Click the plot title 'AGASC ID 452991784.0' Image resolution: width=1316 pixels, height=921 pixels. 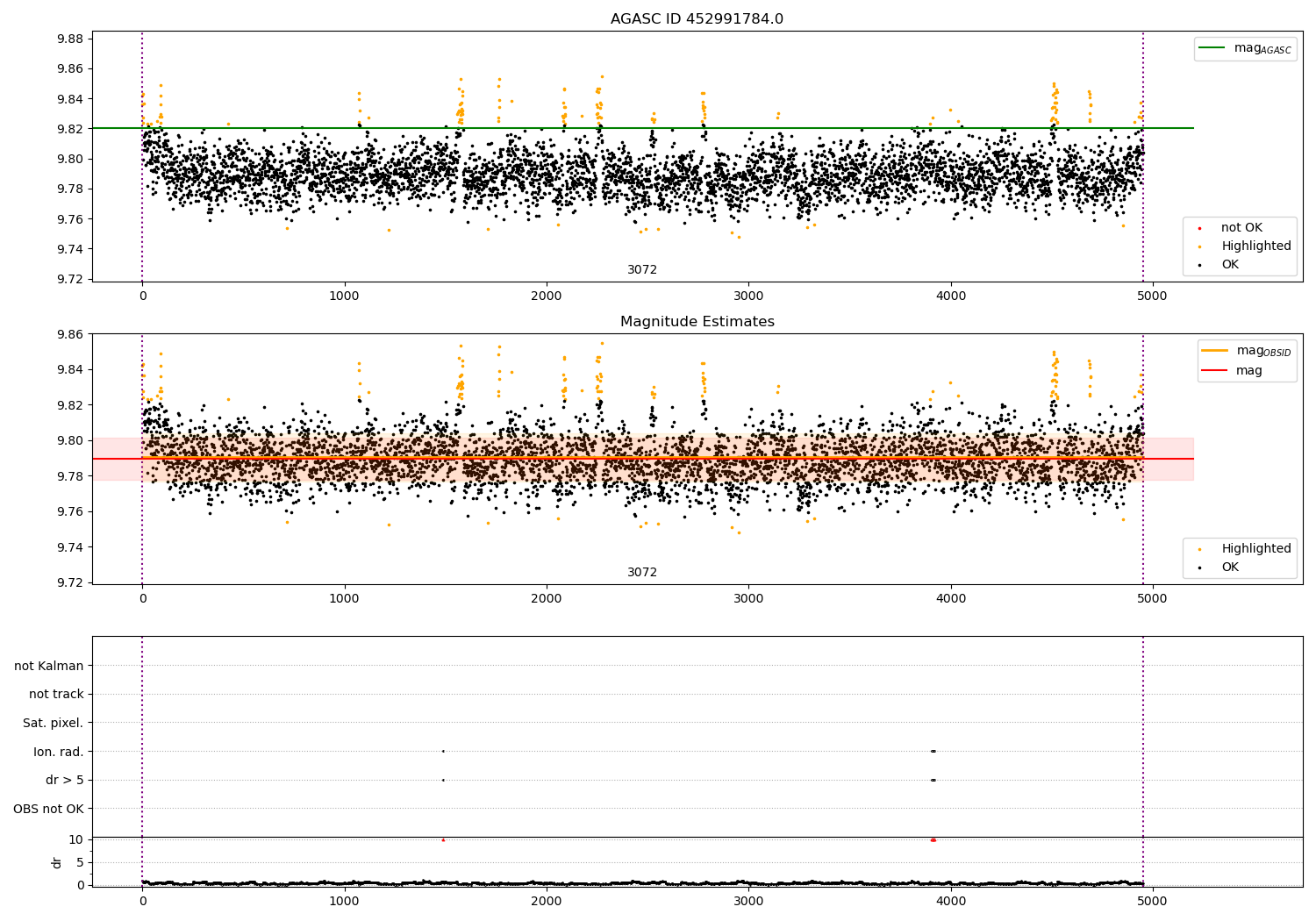coord(697,19)
